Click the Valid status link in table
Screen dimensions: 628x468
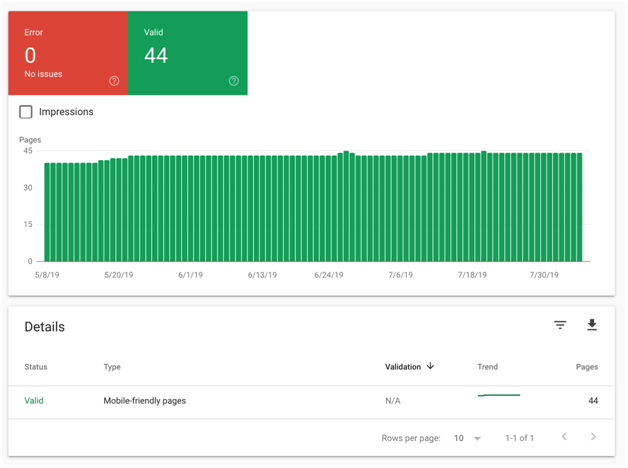pyautogui.click(x=34, y=401)
